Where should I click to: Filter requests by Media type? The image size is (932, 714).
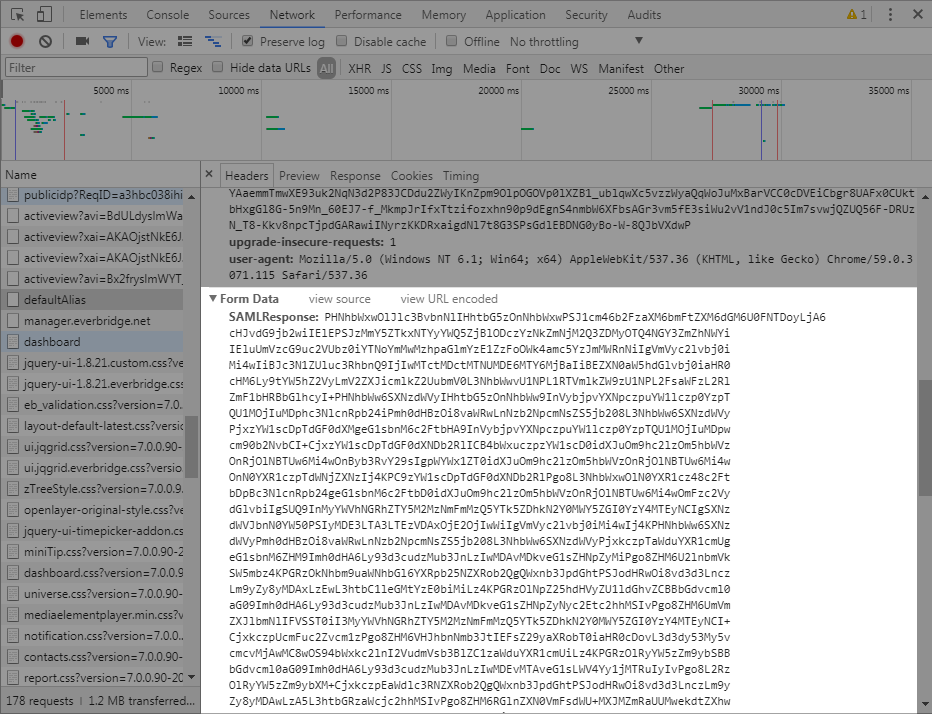479,68
